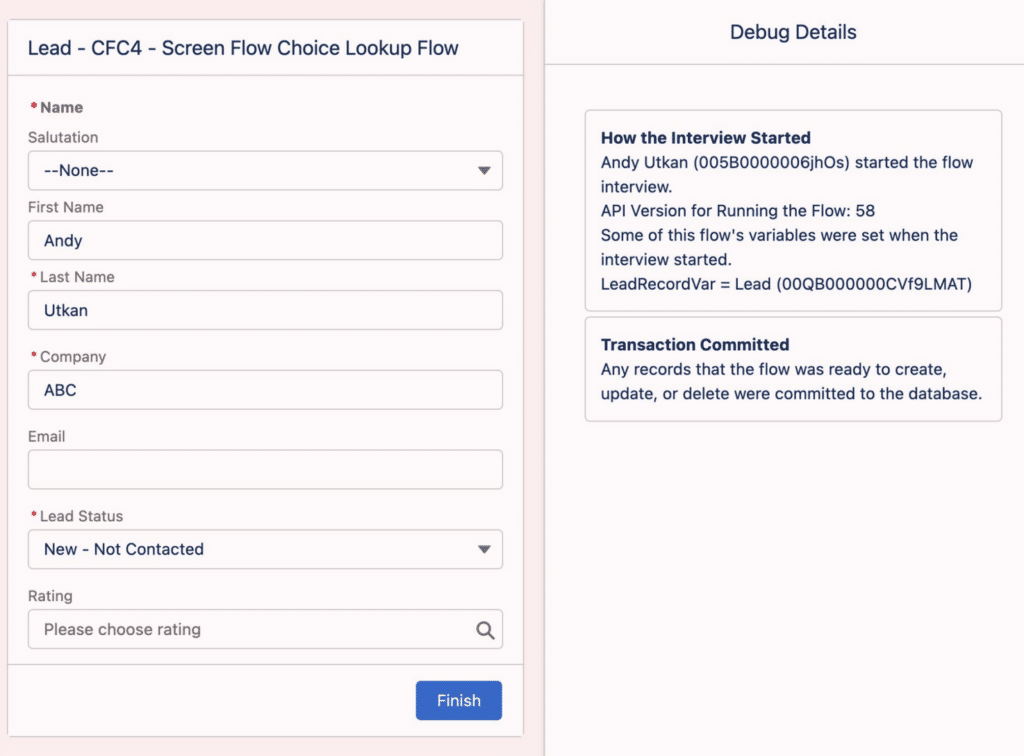The height and width of the screenshot is (756, 1024).
Task: Click the Finish button
Action: click(x=458, y=701)
